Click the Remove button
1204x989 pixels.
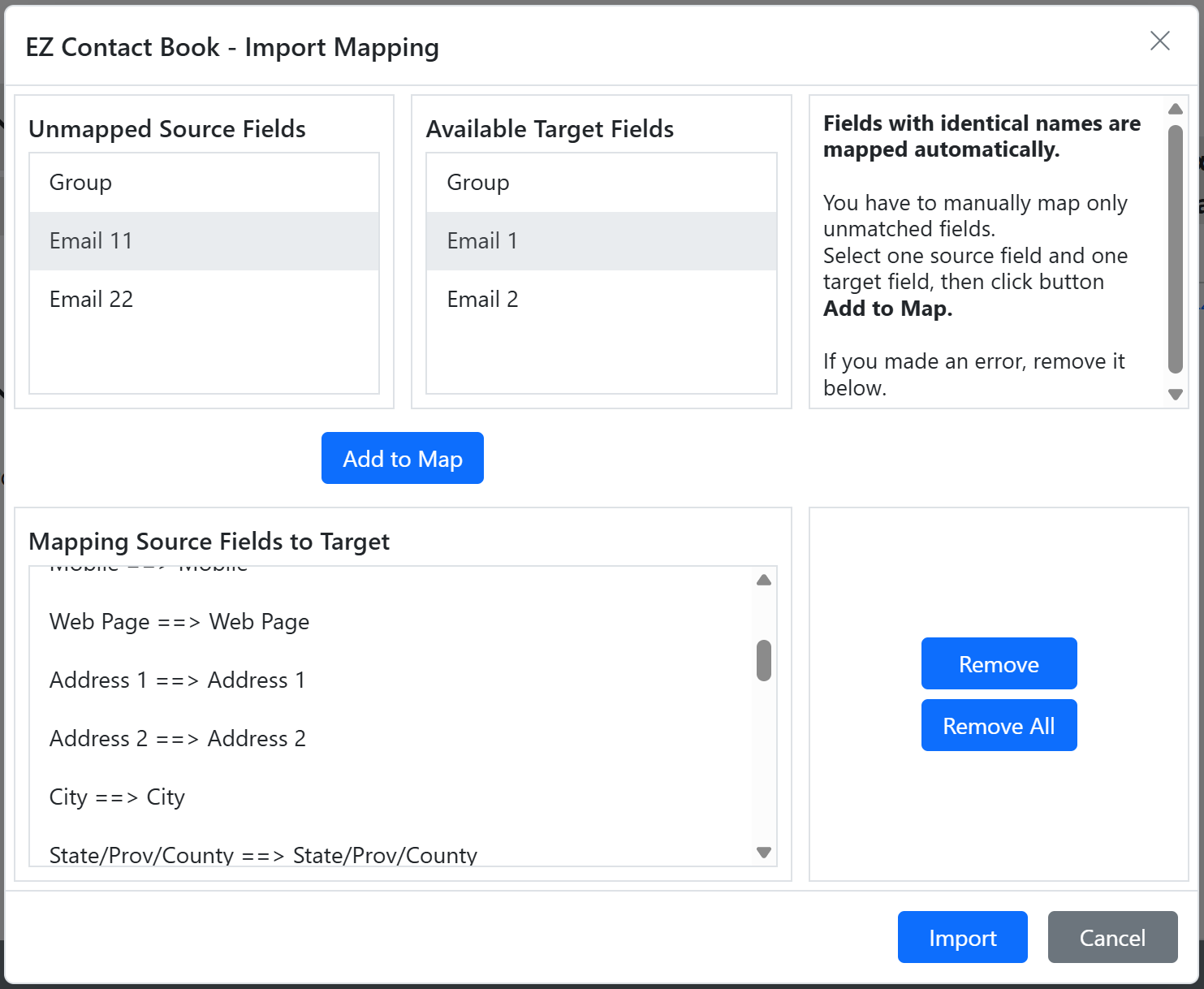point(999,663)
